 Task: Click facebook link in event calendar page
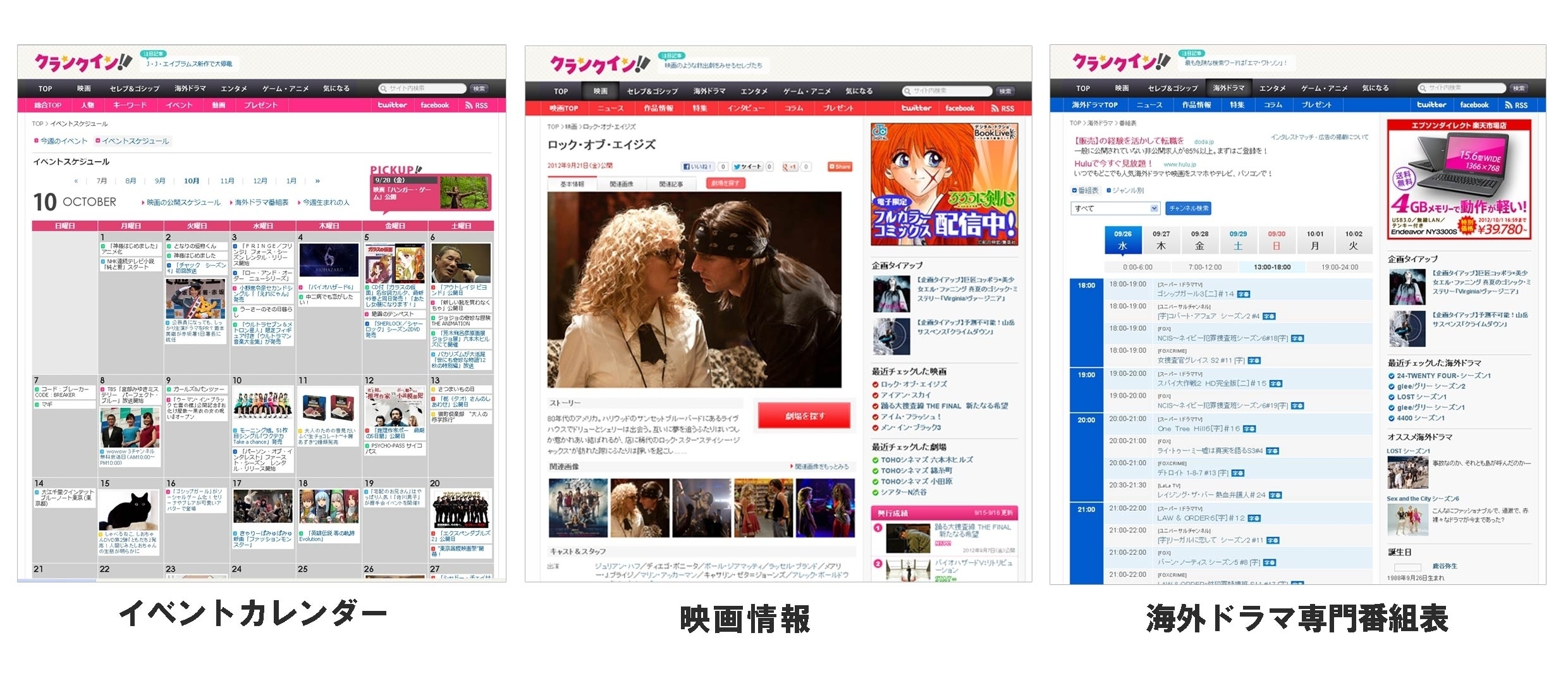coord(434,106)
